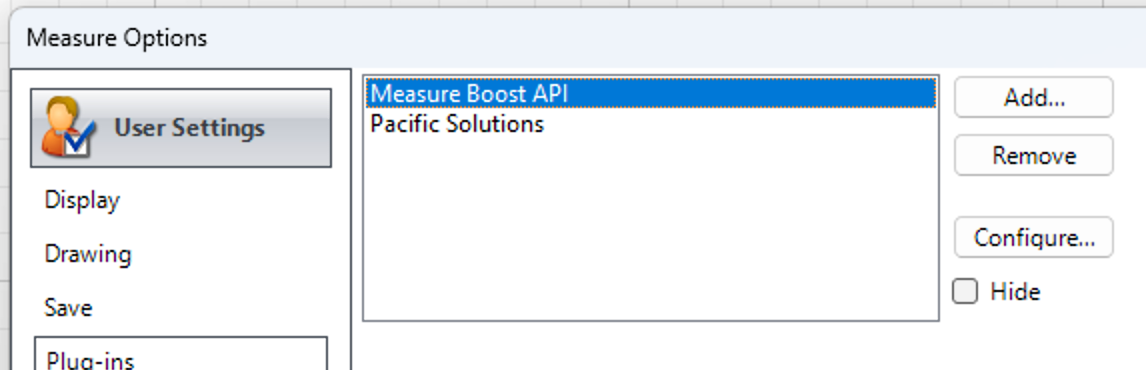Click the Add... button
This screenshot has height=370, width=1146.
click(x=1033, y=97)
